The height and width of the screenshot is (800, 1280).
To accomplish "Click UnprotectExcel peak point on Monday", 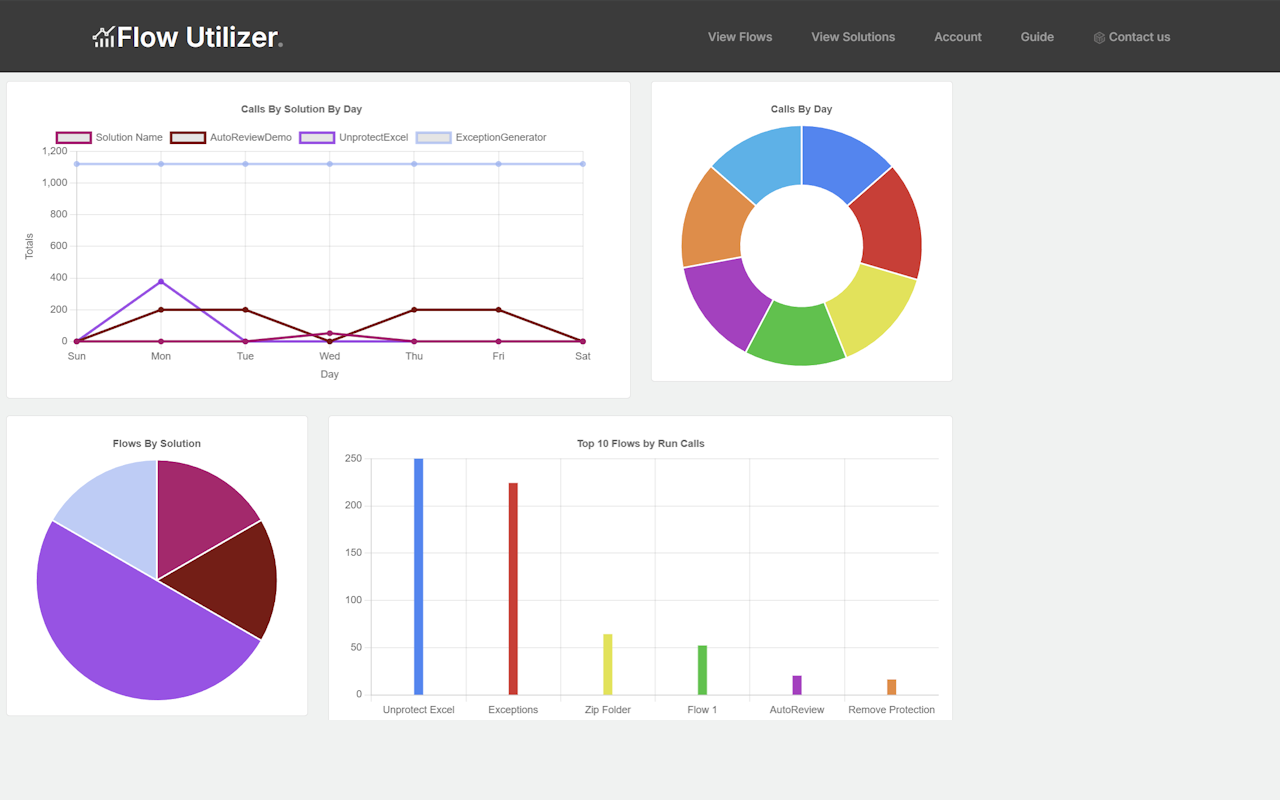I will (x=161, y=282).
